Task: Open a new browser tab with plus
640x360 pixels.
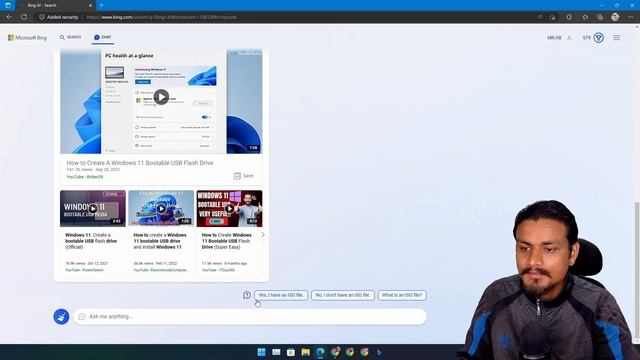Action: pyautogui.click(x=102, y=5)
